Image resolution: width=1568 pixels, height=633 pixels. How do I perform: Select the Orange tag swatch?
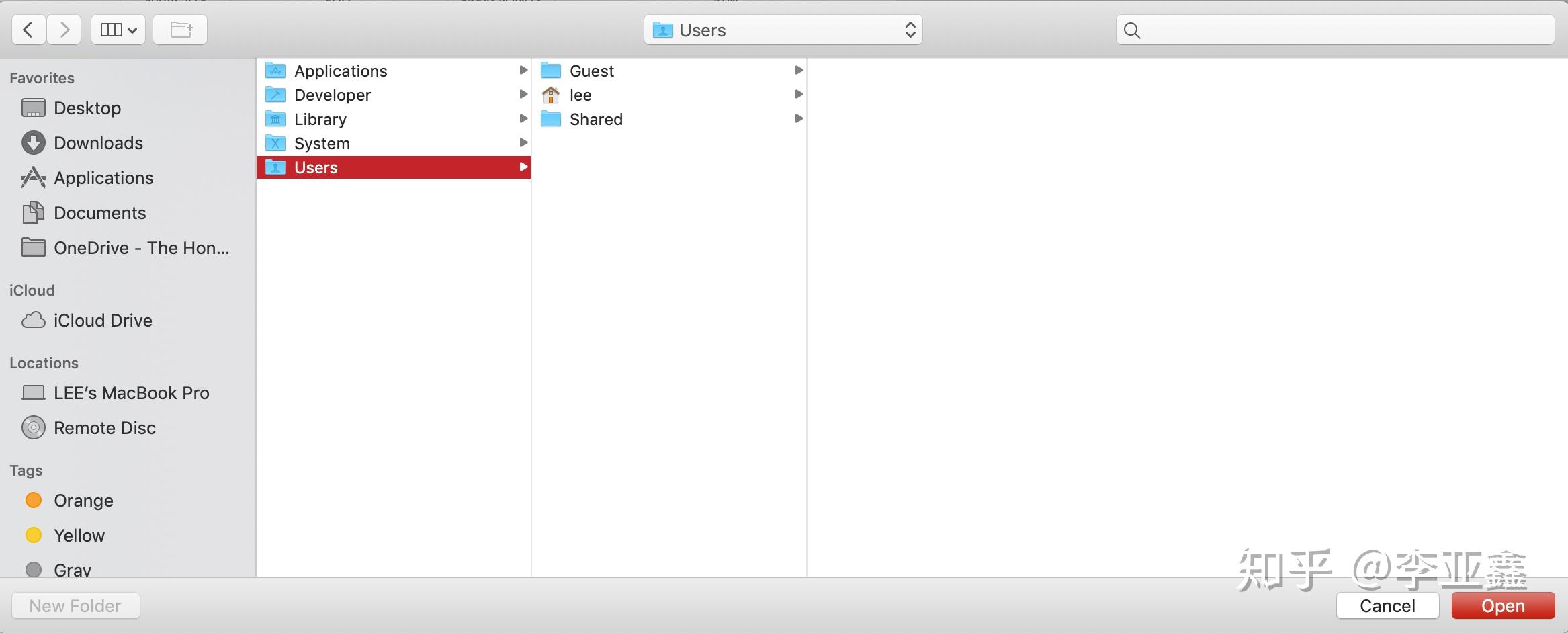click(33, 500)
